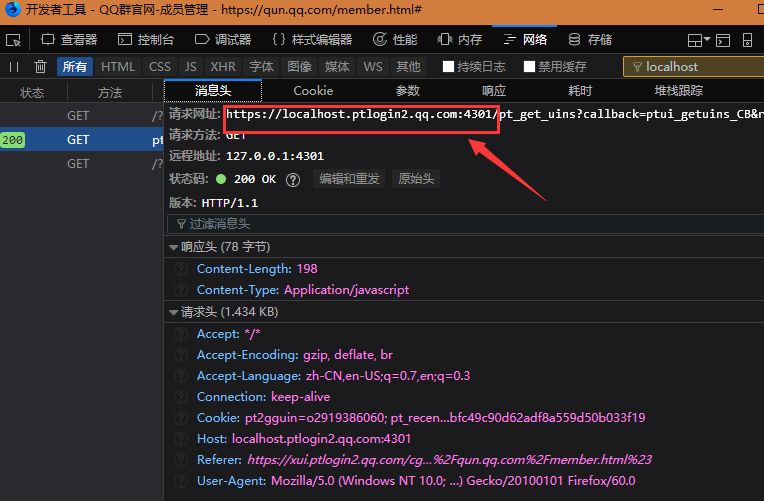Filter requests by WS
This screenshot has width=764, height=501.
click(373, 66)
